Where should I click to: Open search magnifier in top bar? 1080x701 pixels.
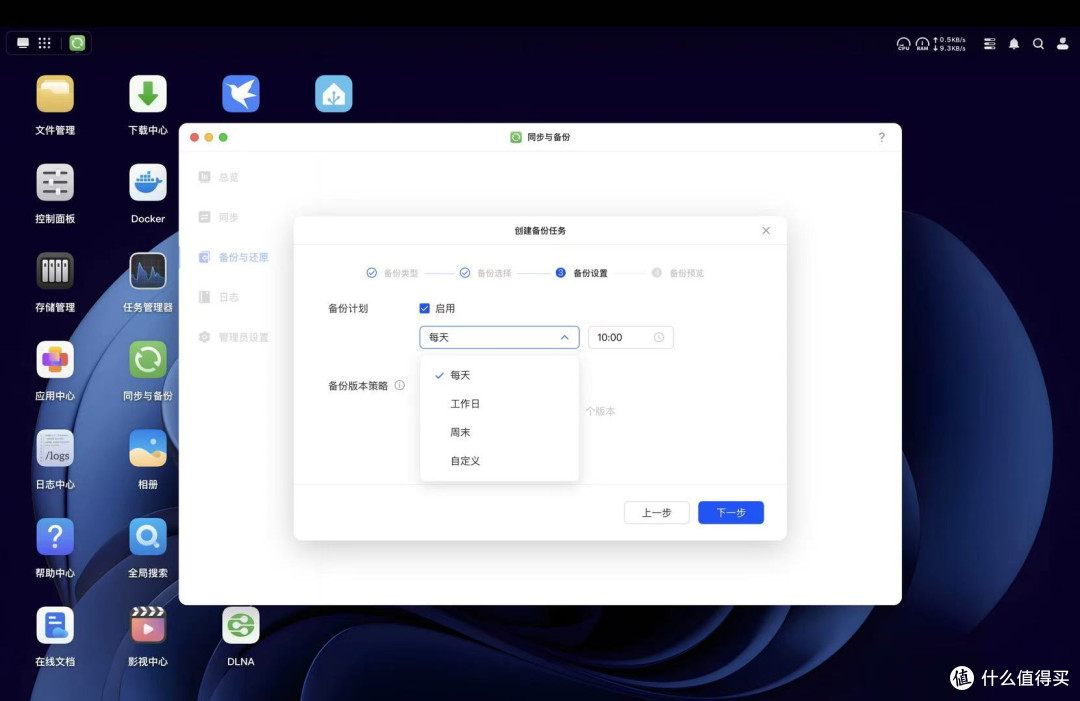[1038, 44]
